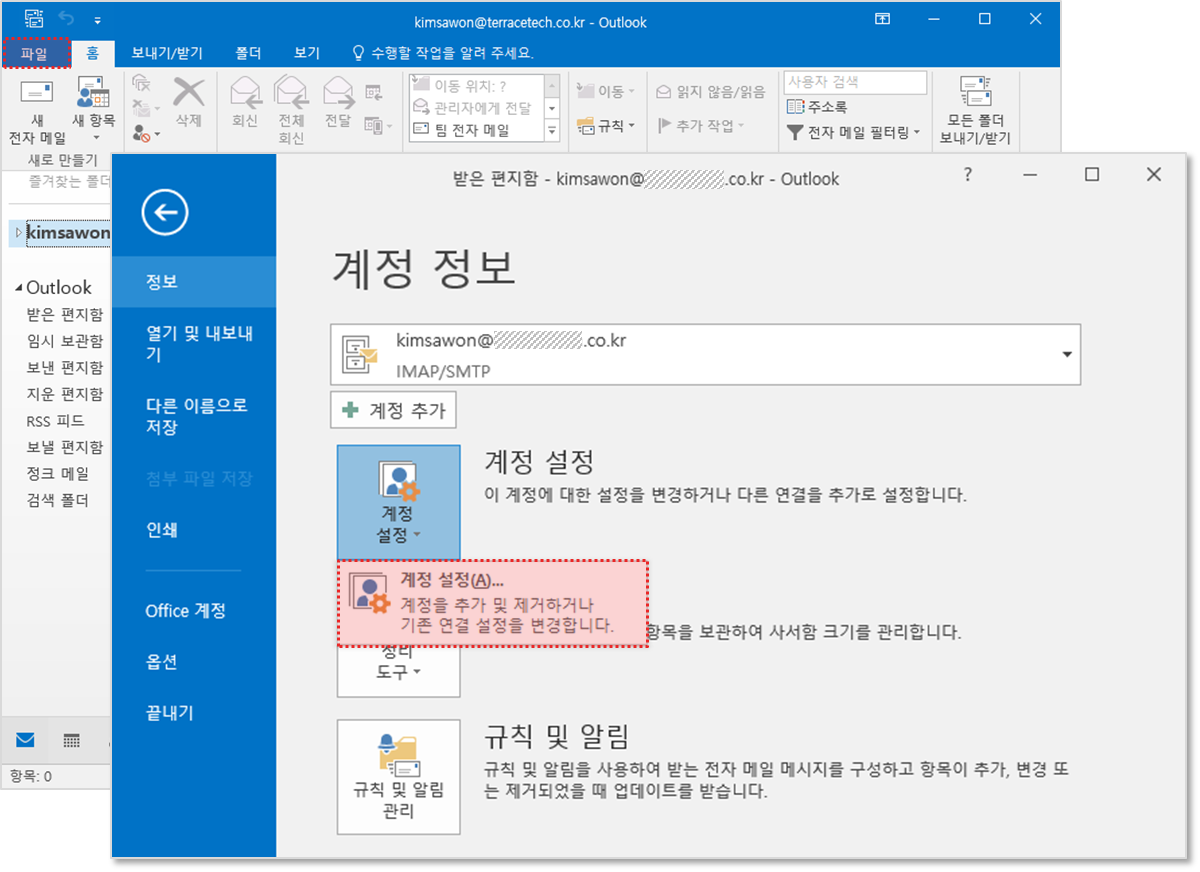1200x872 pixels.
Task: Open the account selector dropdown for kimsawon
Action: point(1066,355)
